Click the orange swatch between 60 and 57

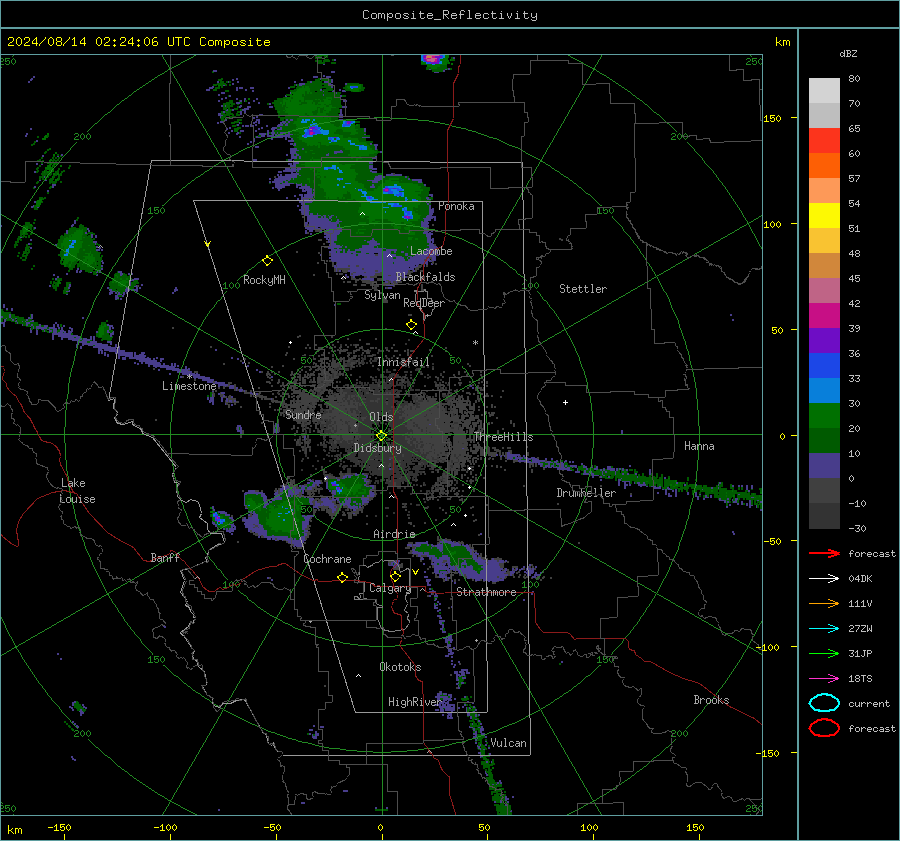pos(824,166)
